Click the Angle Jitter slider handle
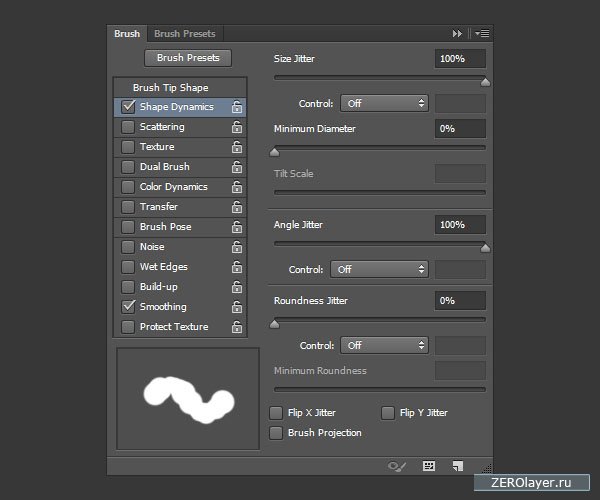Image resolution: width=600 pixels, height=500 pixels. pyautogui.click(x=485, y=248)
